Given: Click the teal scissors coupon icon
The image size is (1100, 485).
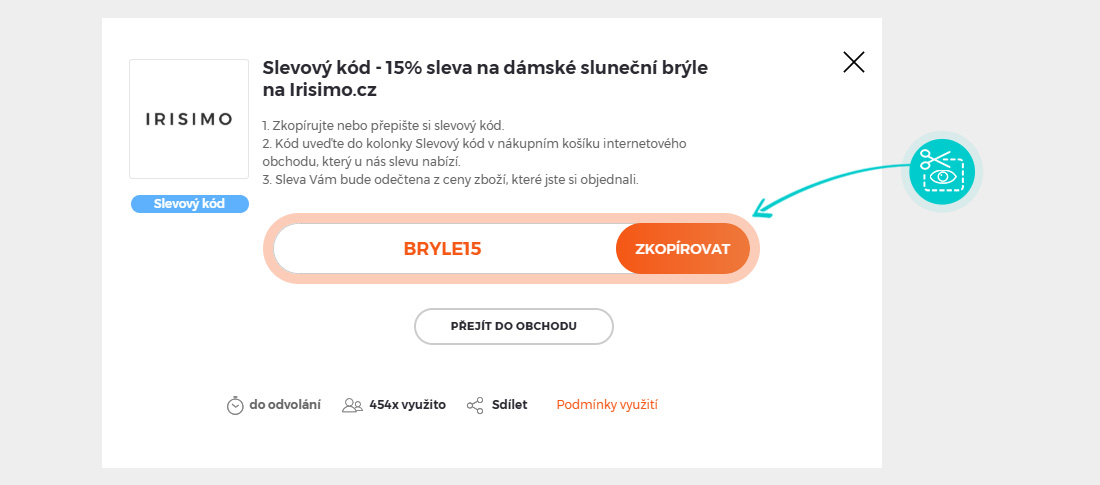Looking at the screenshot, I should click(x=942, y=172).
